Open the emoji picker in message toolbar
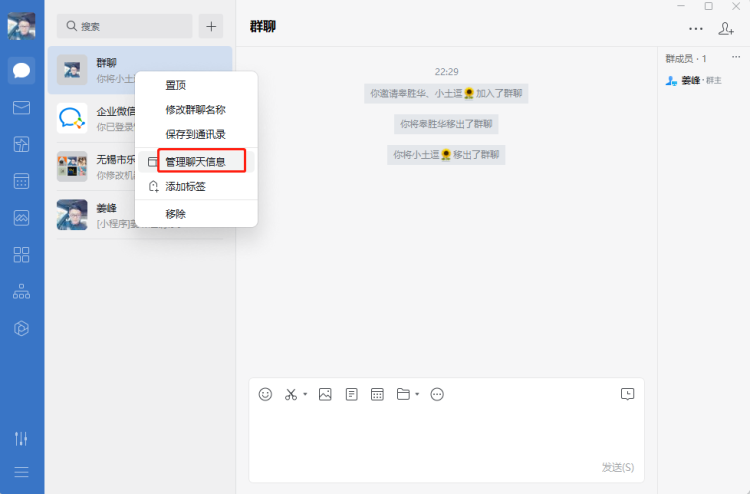Image resolution: width=750 pixels, height=494 pixels. click(x=265, y=394)
